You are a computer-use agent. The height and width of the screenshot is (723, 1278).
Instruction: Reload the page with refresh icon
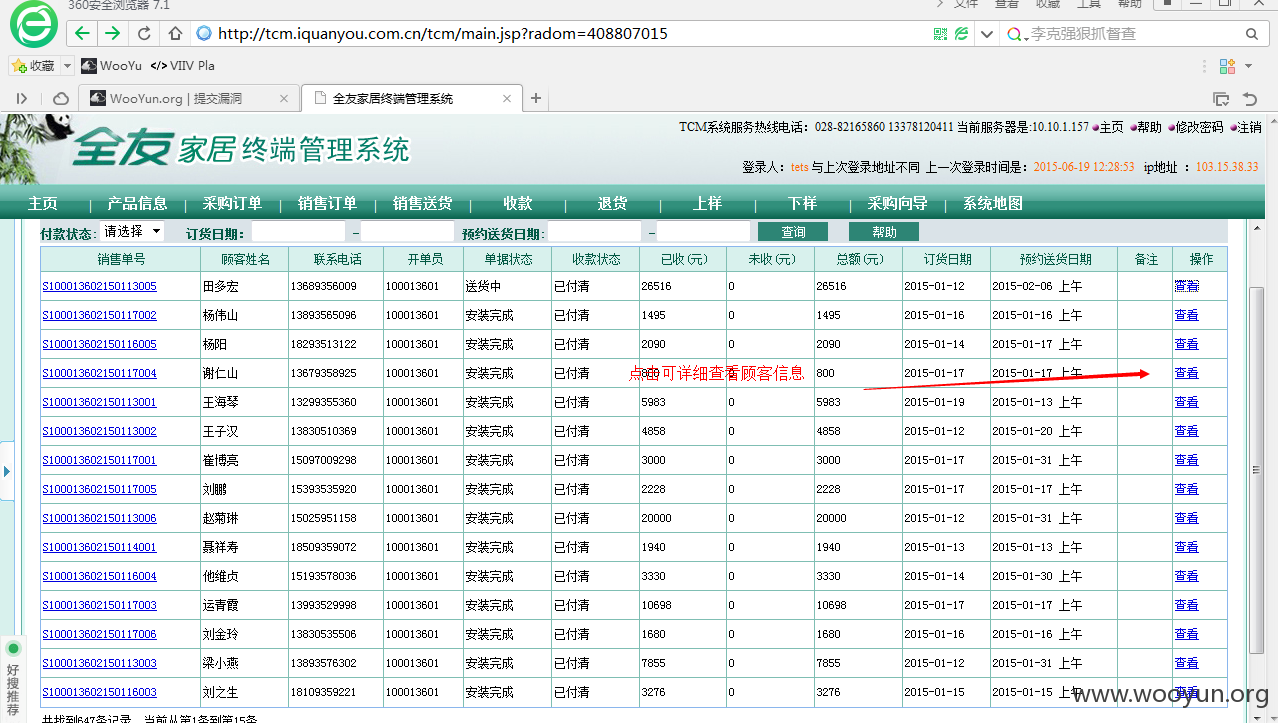[x=144, y=33]
